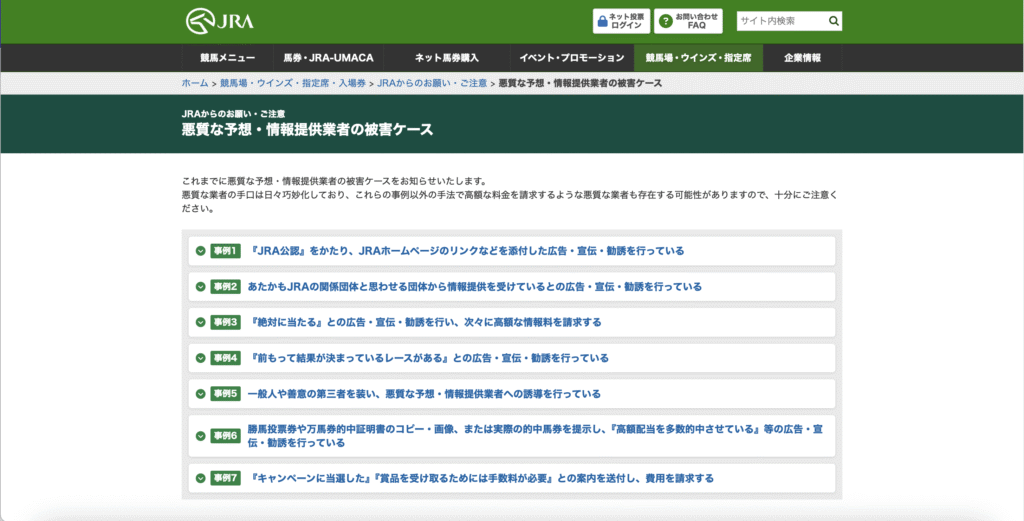Viewport: 1024px width, 521px height.
Task: Click the 事例5 green badge
Action: (x=226, y=394)
